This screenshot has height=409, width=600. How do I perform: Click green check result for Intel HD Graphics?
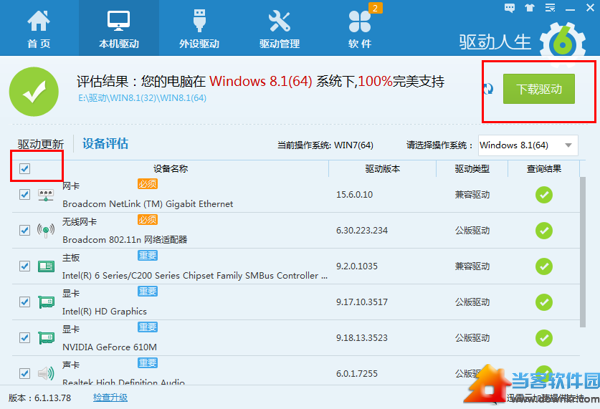tap(544, 302)
